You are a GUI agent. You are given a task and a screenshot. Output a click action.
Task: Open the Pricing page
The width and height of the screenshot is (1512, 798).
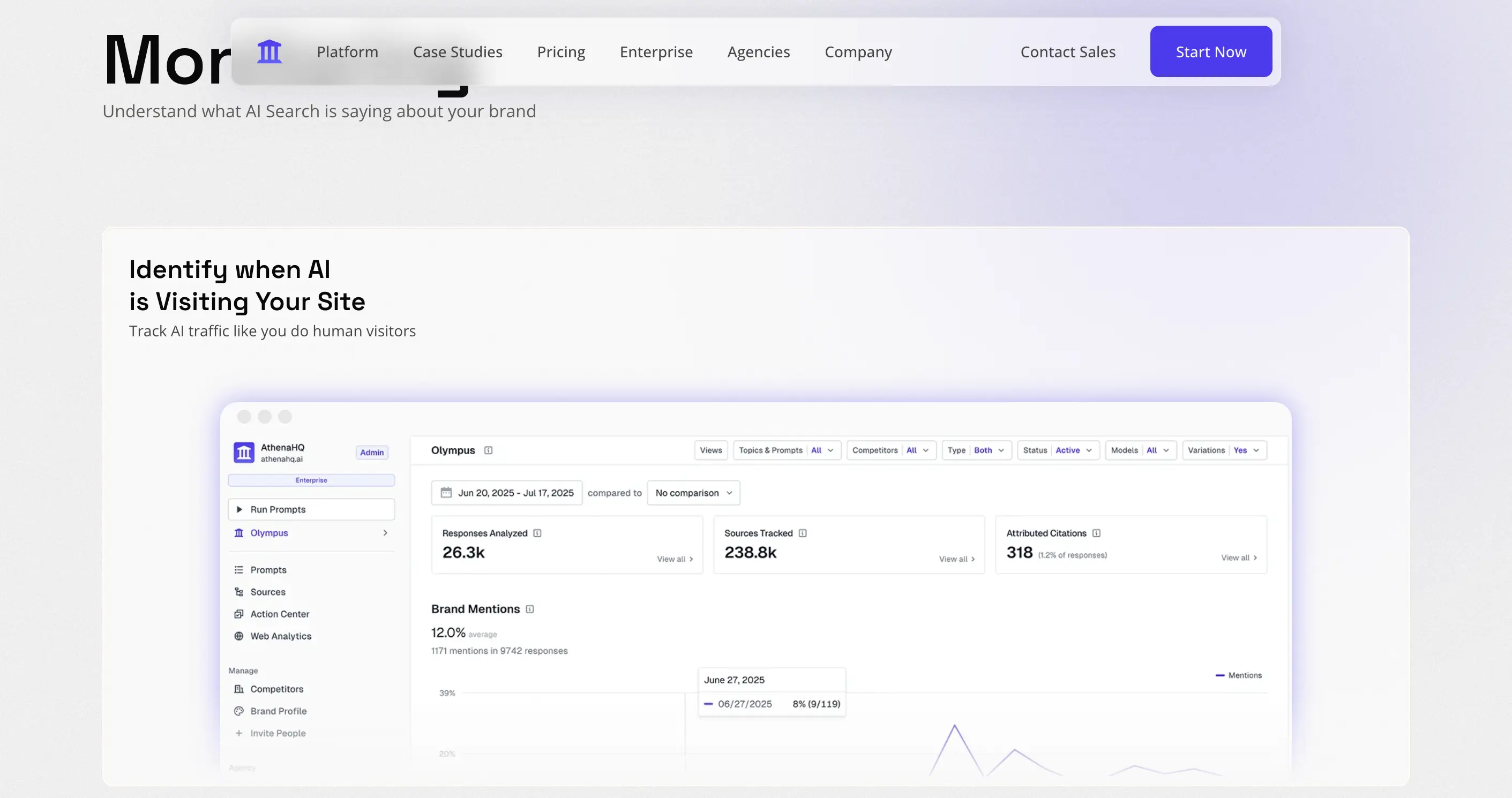click(x=561, y=51)
